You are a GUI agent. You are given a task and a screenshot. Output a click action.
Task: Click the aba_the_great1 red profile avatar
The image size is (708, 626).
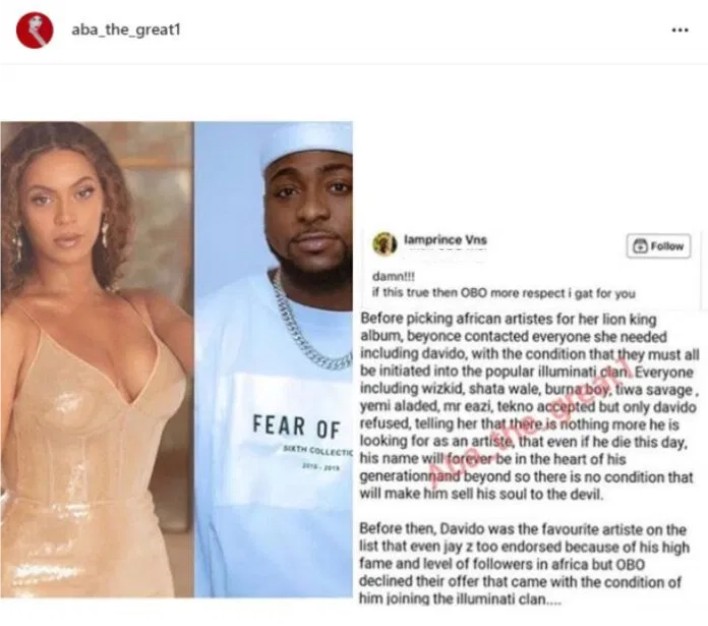pyautogui.click(x=34, y=30)
